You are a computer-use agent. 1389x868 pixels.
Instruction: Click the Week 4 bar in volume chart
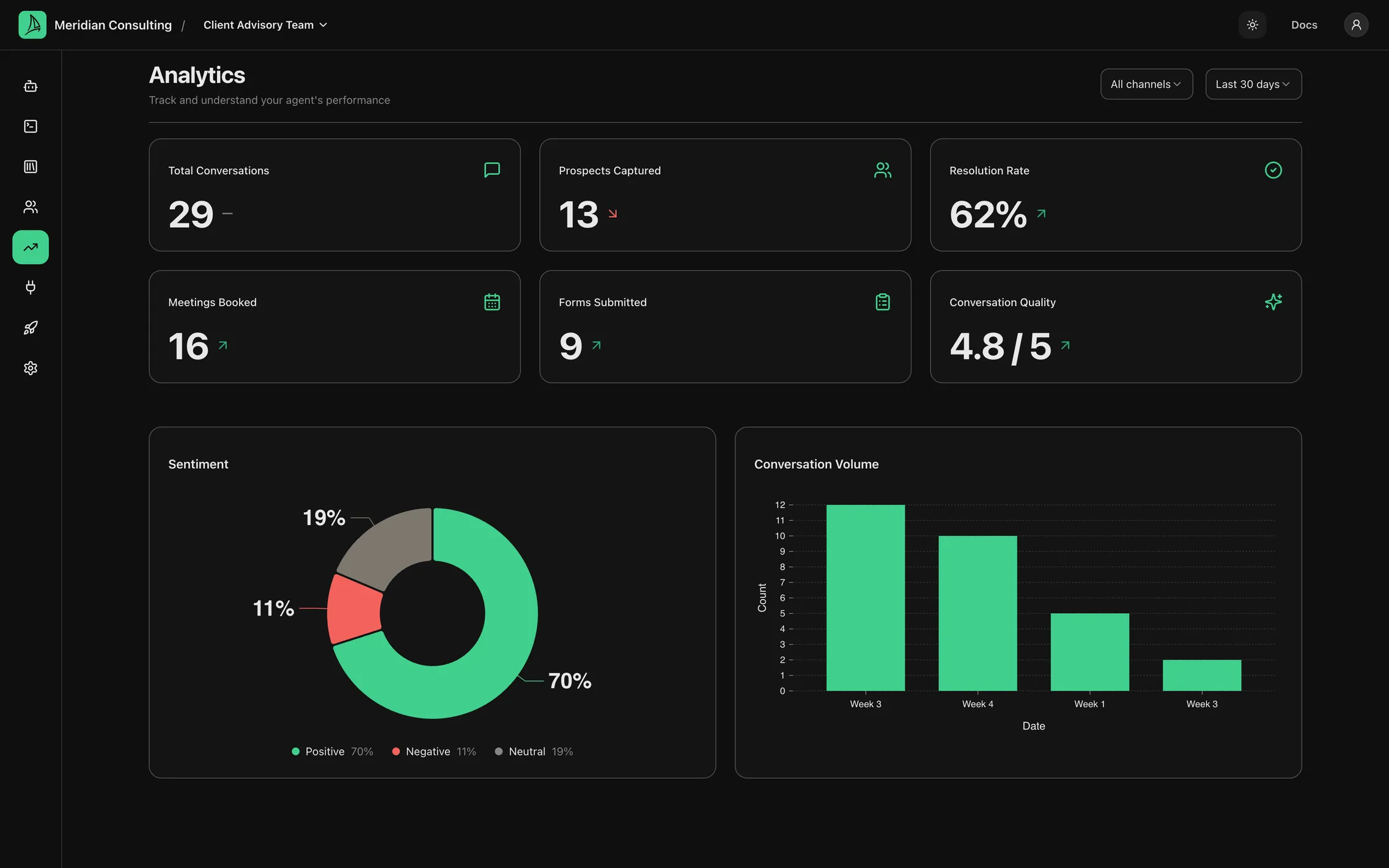tap(978, 613)
